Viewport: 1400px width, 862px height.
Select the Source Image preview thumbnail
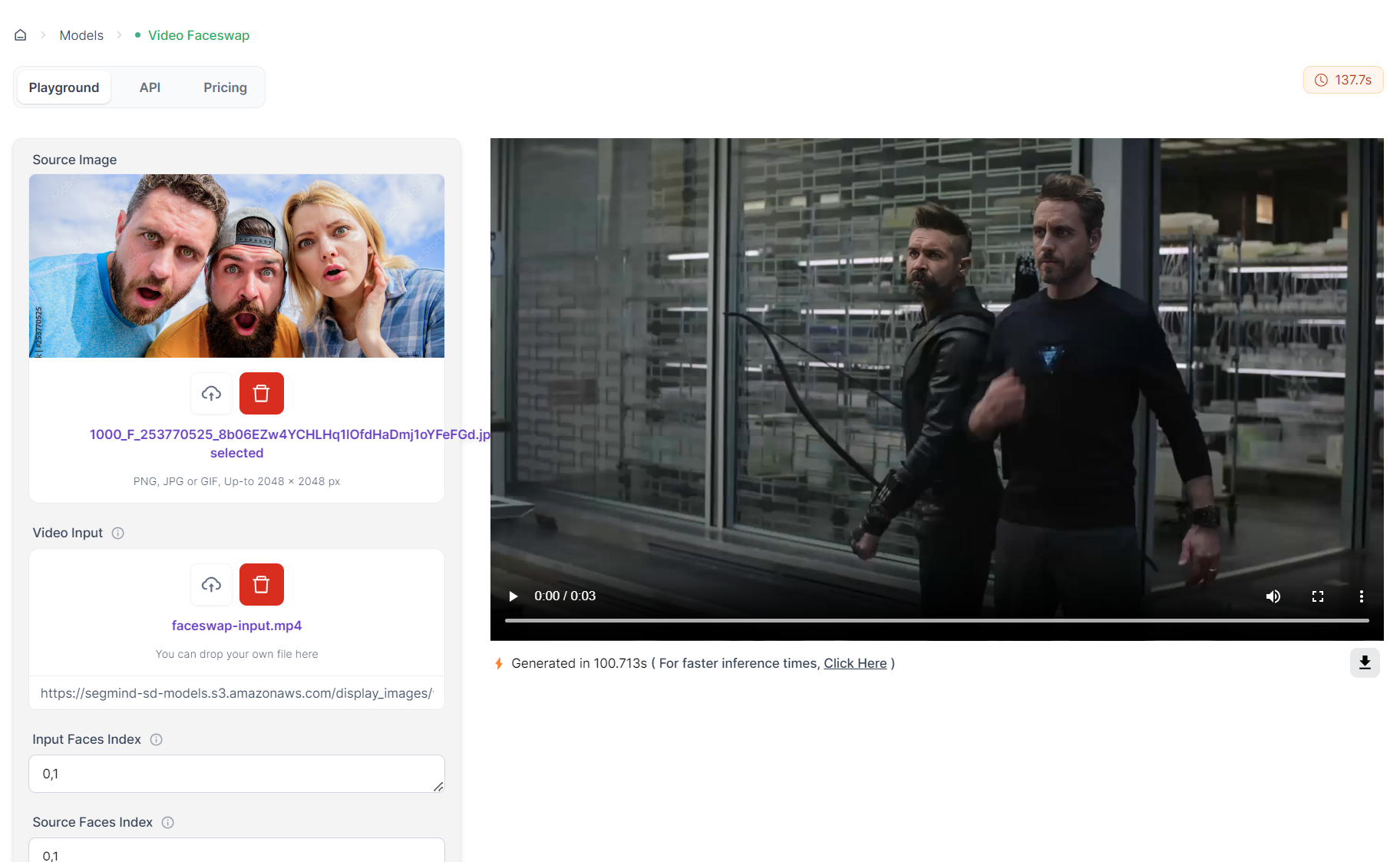tap(236, 266)
